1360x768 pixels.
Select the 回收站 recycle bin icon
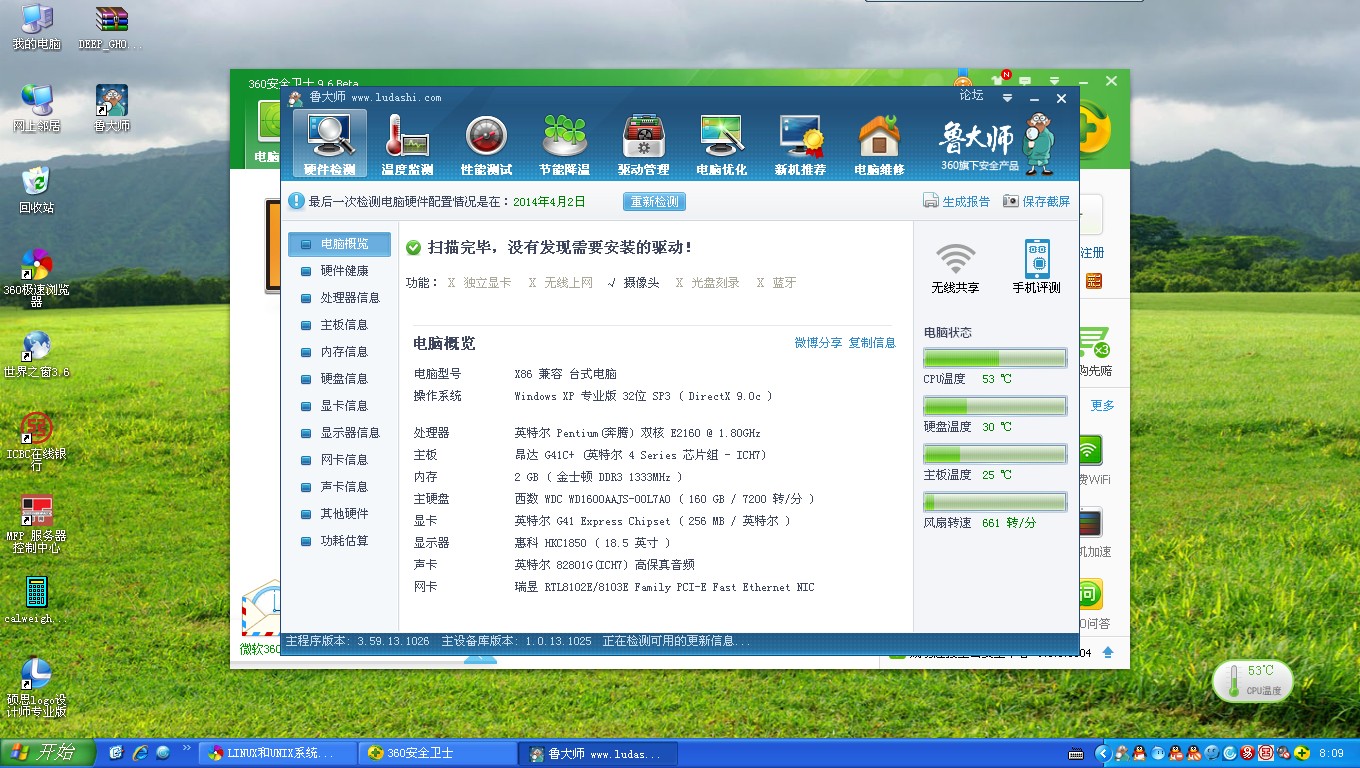(37, 189)
